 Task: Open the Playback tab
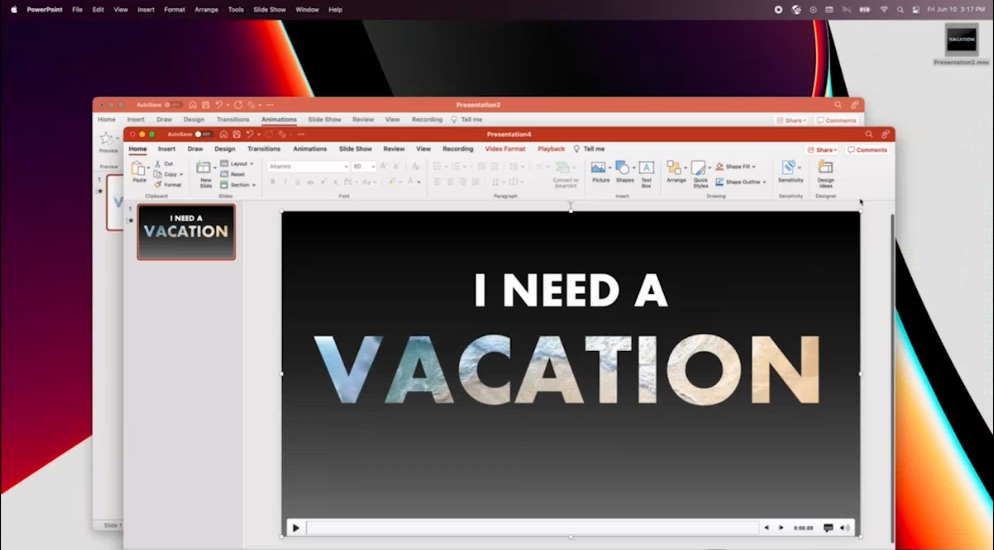pos(551,149)
